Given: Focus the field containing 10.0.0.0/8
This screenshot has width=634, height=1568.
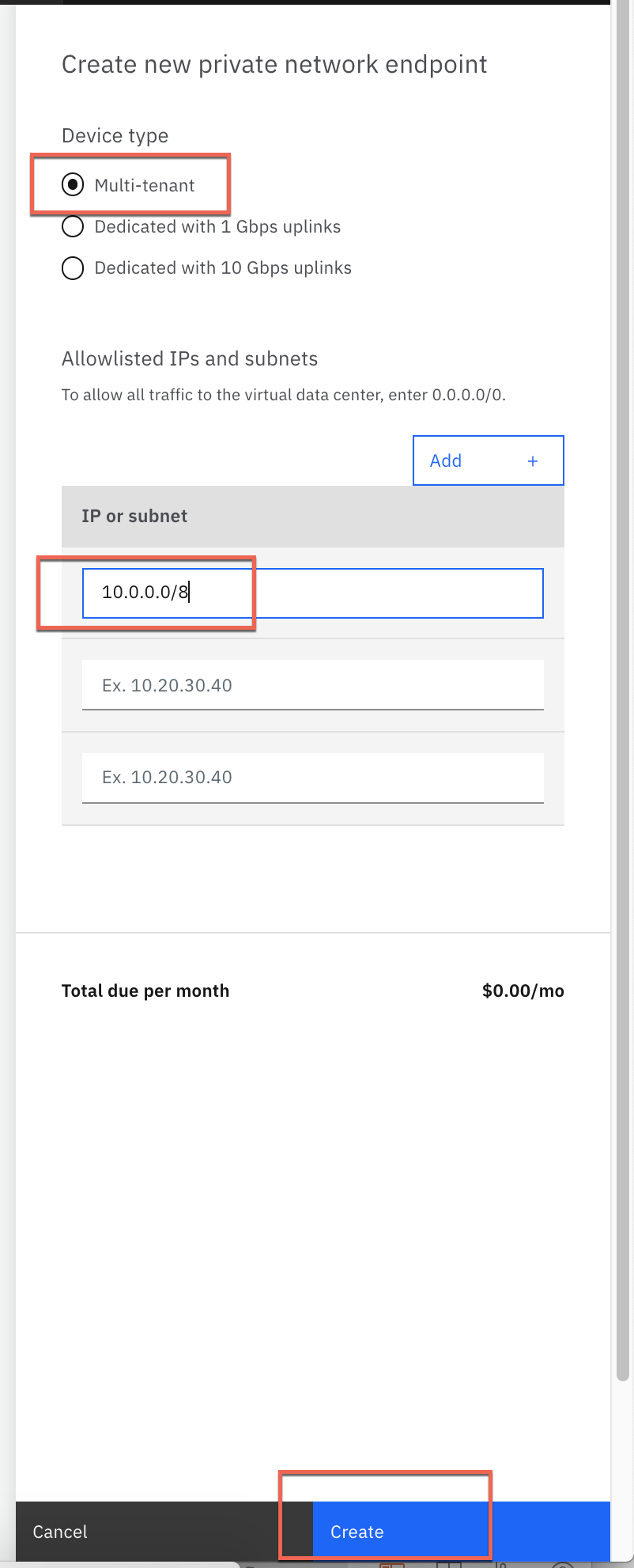Looking at the screenshot, I should click(x=312, y=593).
